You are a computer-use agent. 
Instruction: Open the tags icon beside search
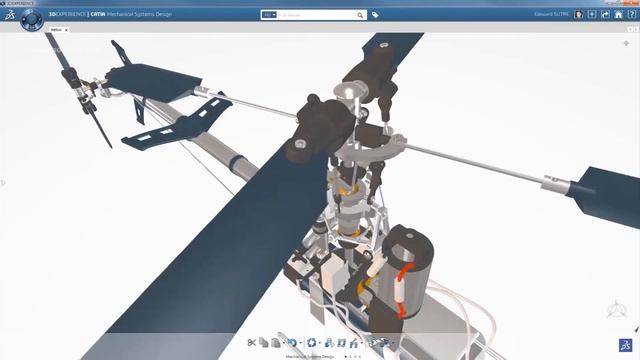375,15
